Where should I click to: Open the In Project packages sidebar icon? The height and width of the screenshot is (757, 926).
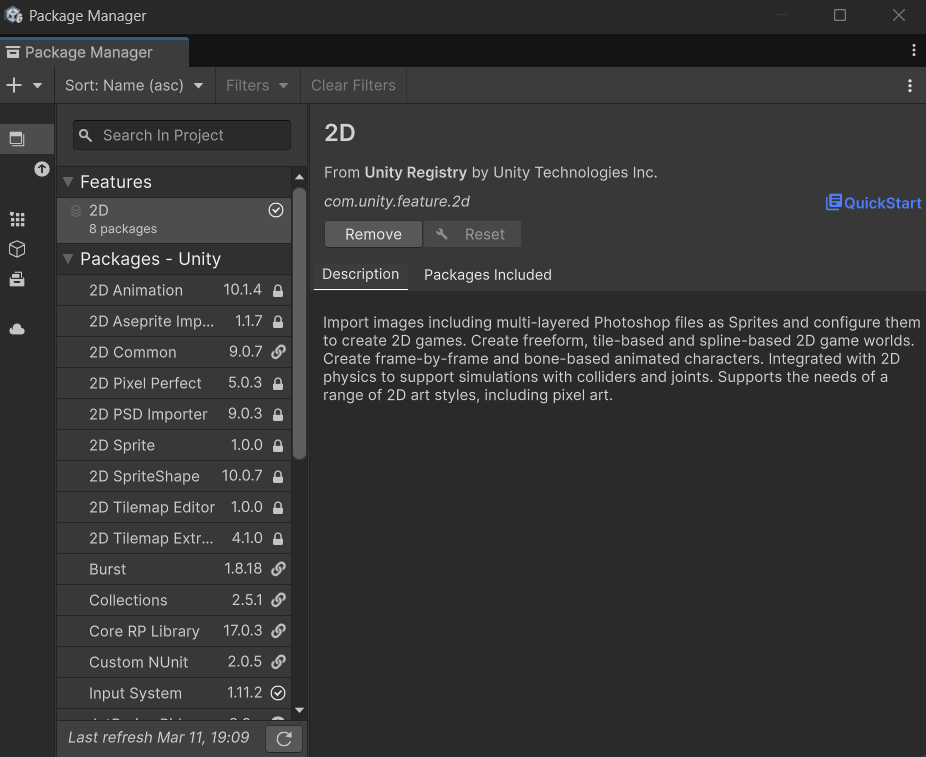tap(17, 139)
